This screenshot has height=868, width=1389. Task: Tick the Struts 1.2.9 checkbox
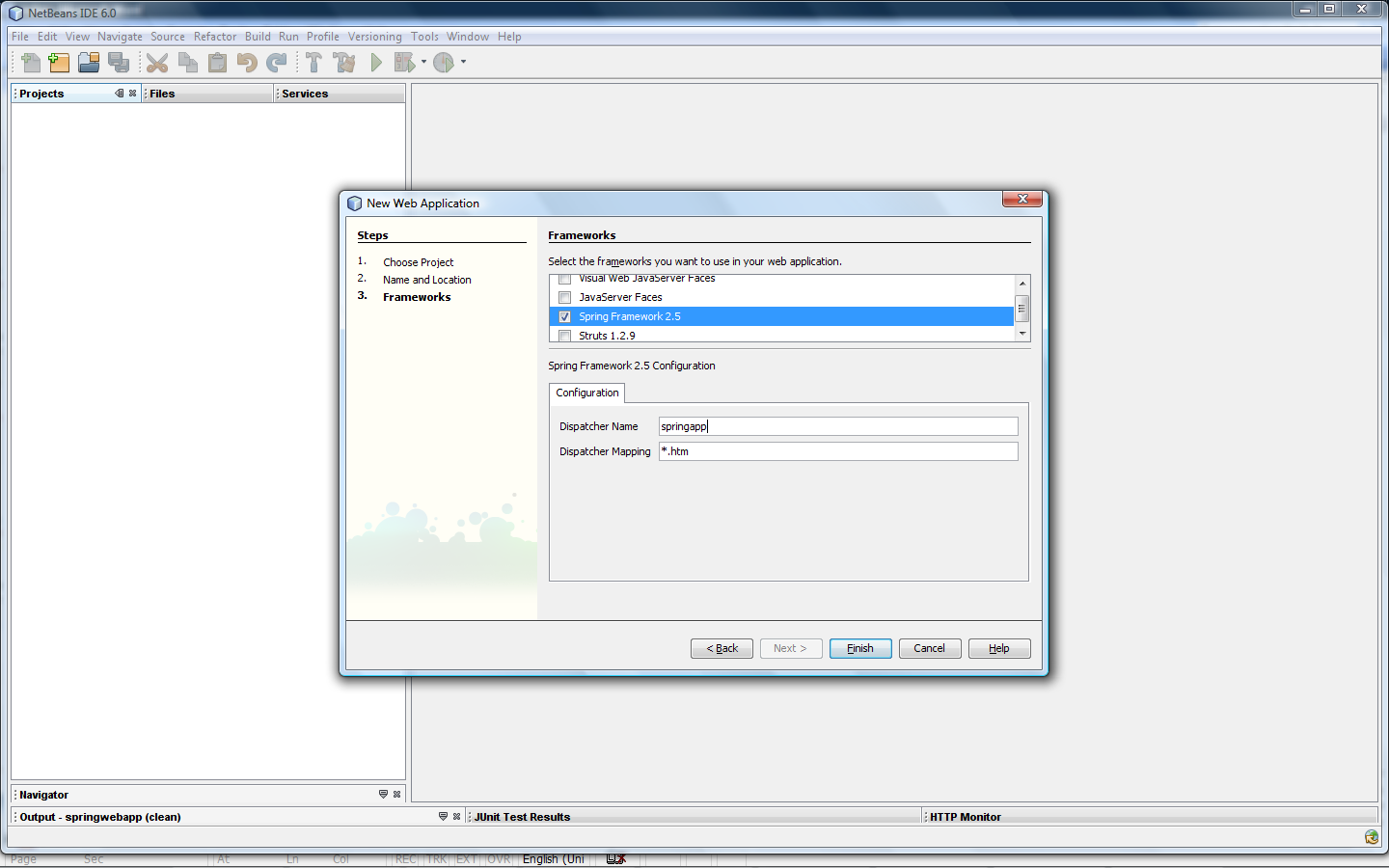click(x=565, y=336)
